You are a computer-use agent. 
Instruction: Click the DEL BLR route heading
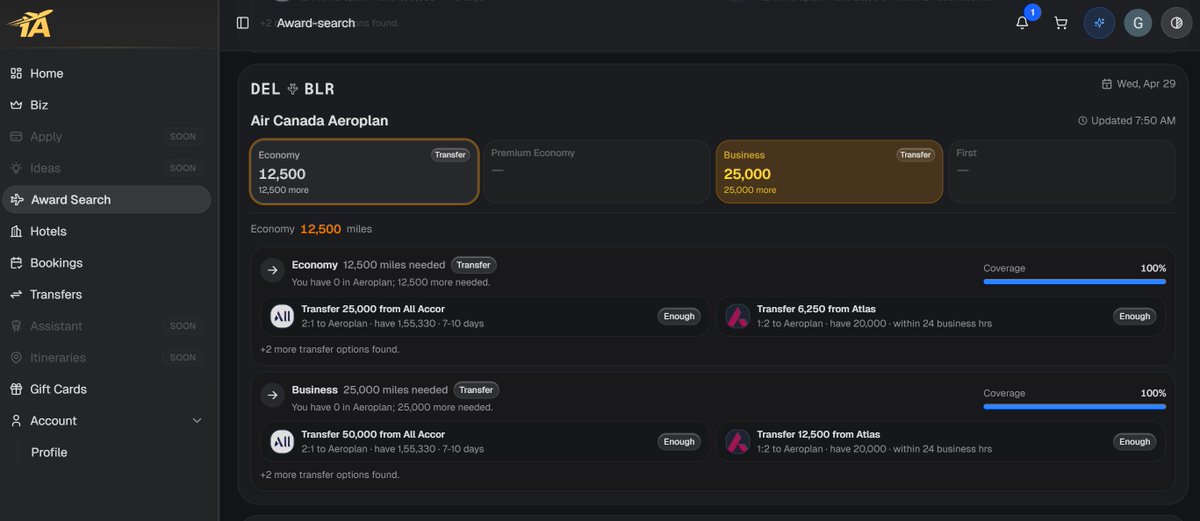pos(292,89)
